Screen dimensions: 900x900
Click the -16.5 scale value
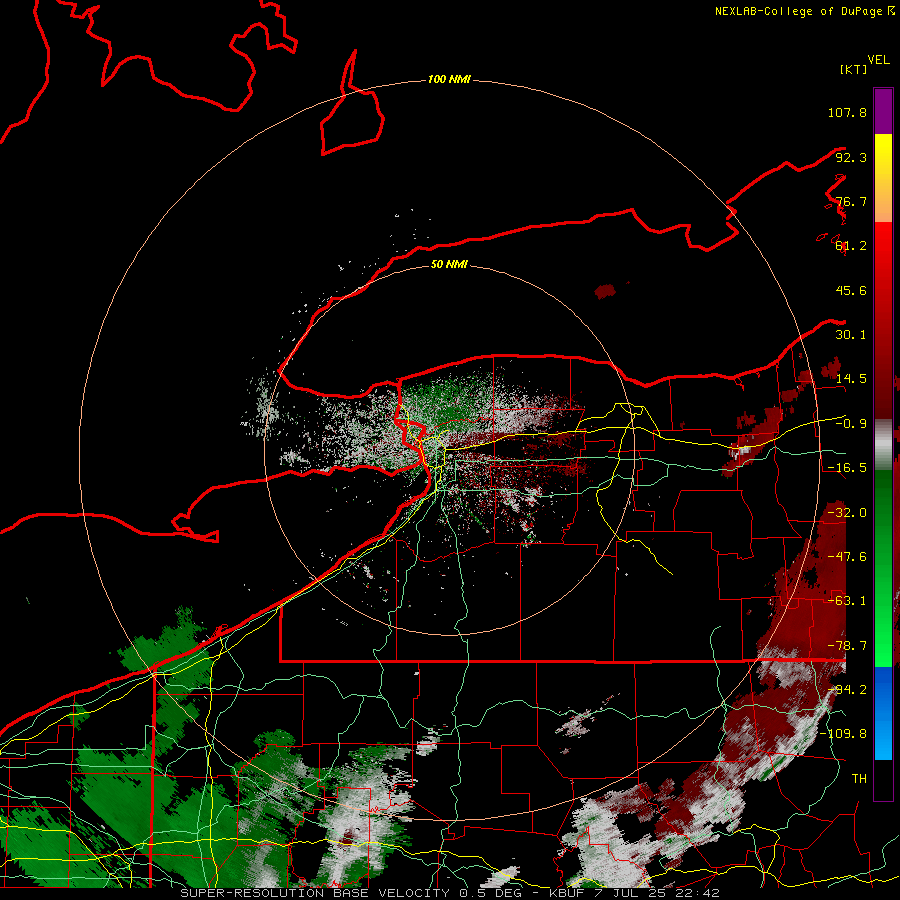coord(847,468)
